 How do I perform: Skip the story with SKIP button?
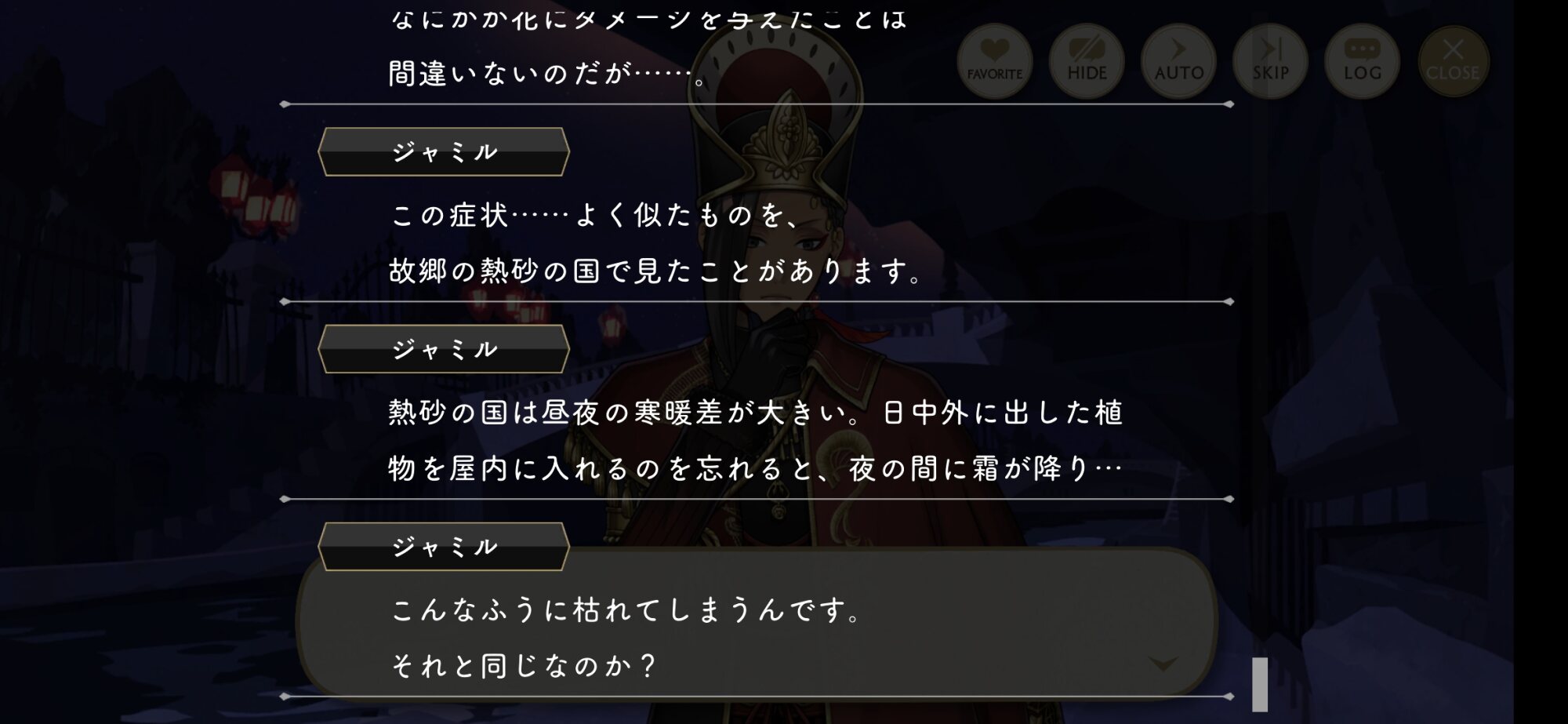point(1270,61)
